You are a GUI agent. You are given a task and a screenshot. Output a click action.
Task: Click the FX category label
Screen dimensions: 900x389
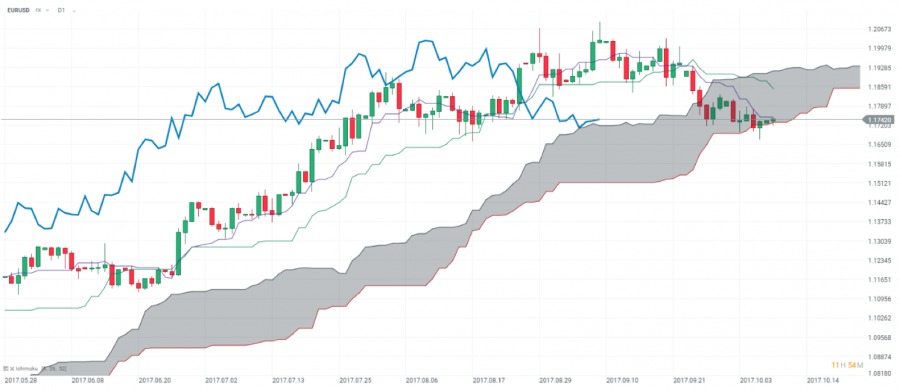38,10
